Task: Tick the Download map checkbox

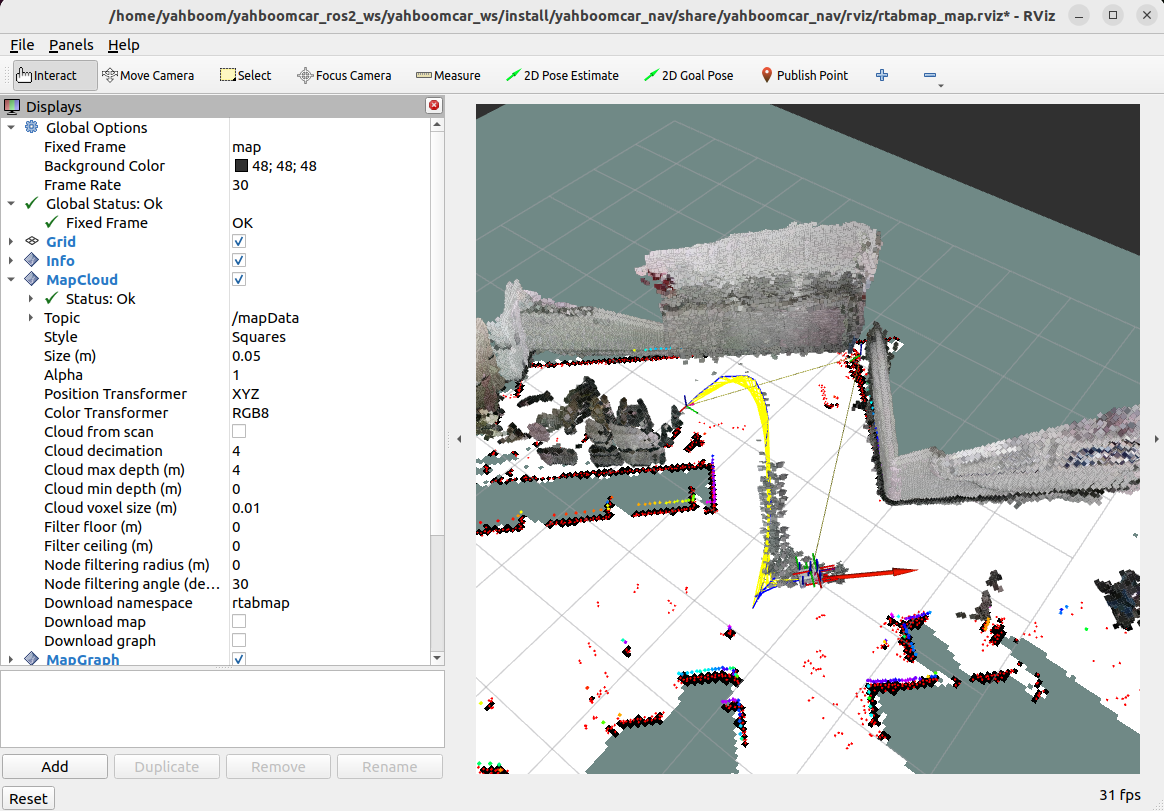Action: click(239, 622)
